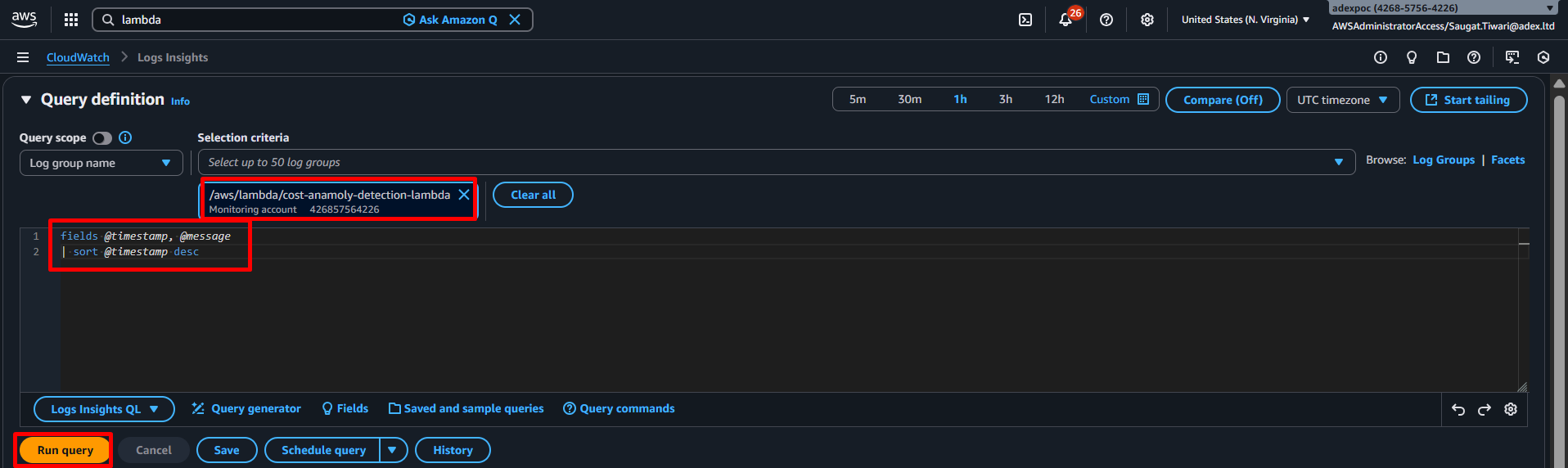
Task: Click the redo arrow in query editor
Action: click(x=1485, y=409)
